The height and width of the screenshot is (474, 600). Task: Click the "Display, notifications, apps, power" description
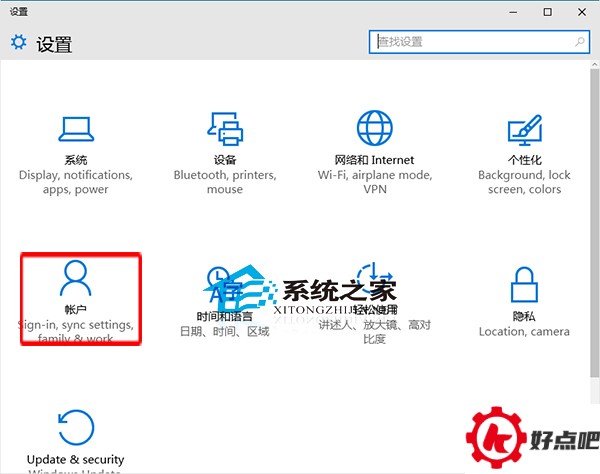pos(76,182)
